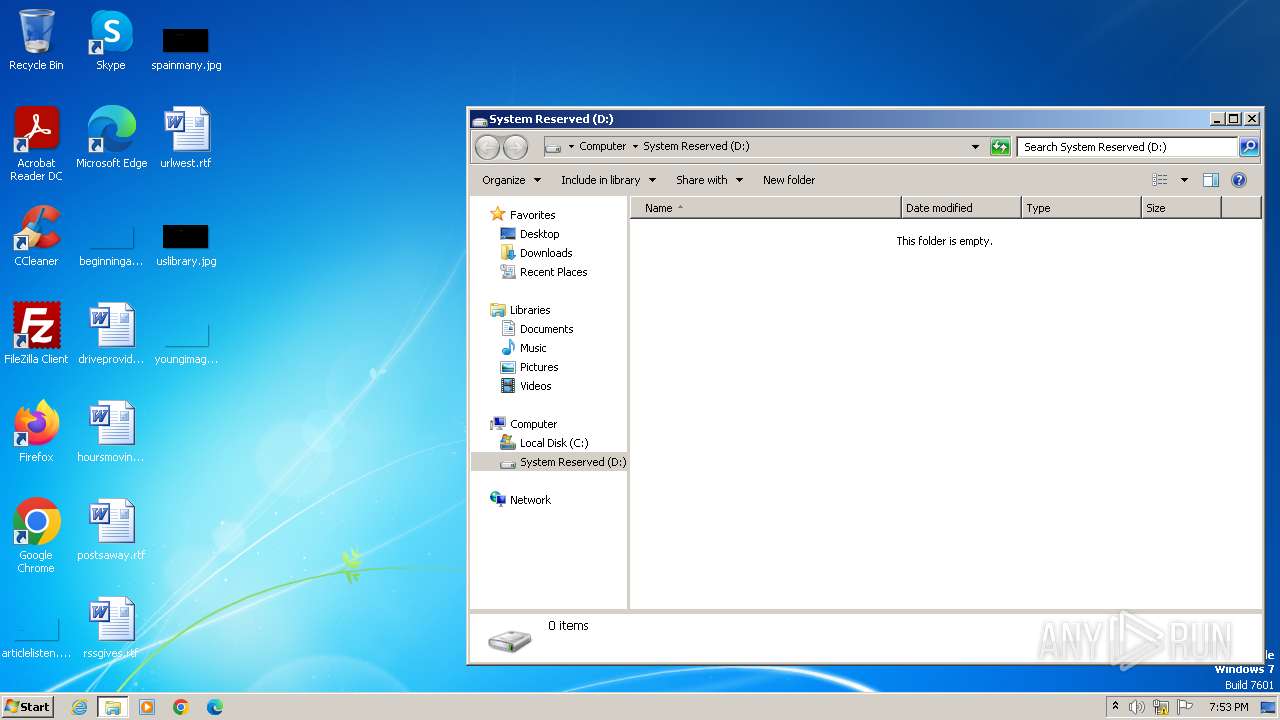Sort by the Name column header
Image resolution: width=1280 pixels, height=720 pixels.
(765, 208)
